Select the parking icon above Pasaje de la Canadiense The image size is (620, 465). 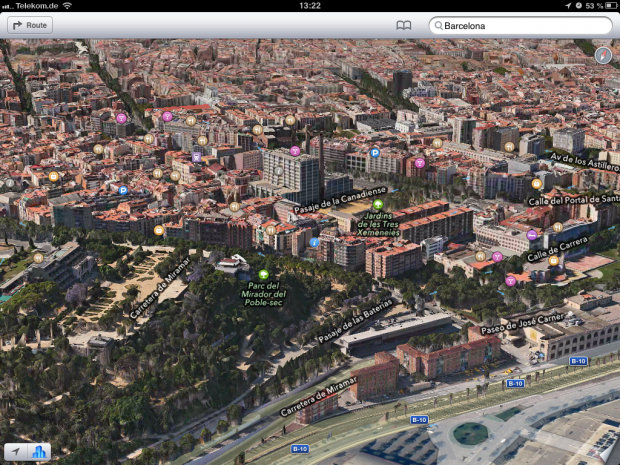pos(375,153)
